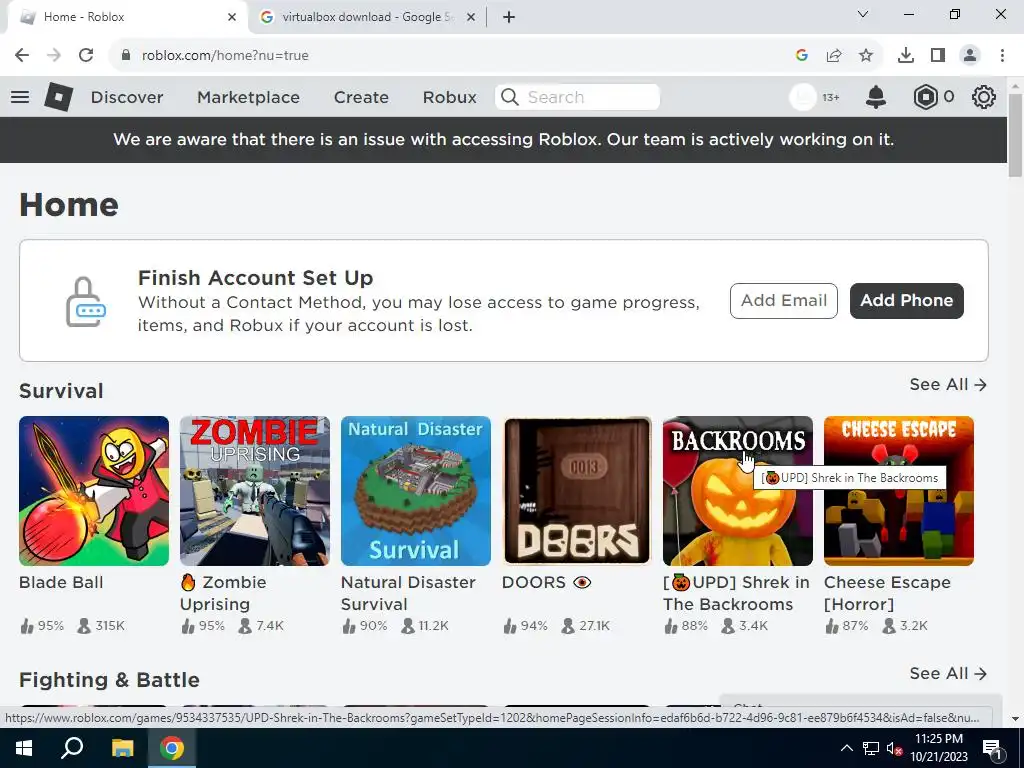Open the Chrome profile icon

tap(970, 55)
